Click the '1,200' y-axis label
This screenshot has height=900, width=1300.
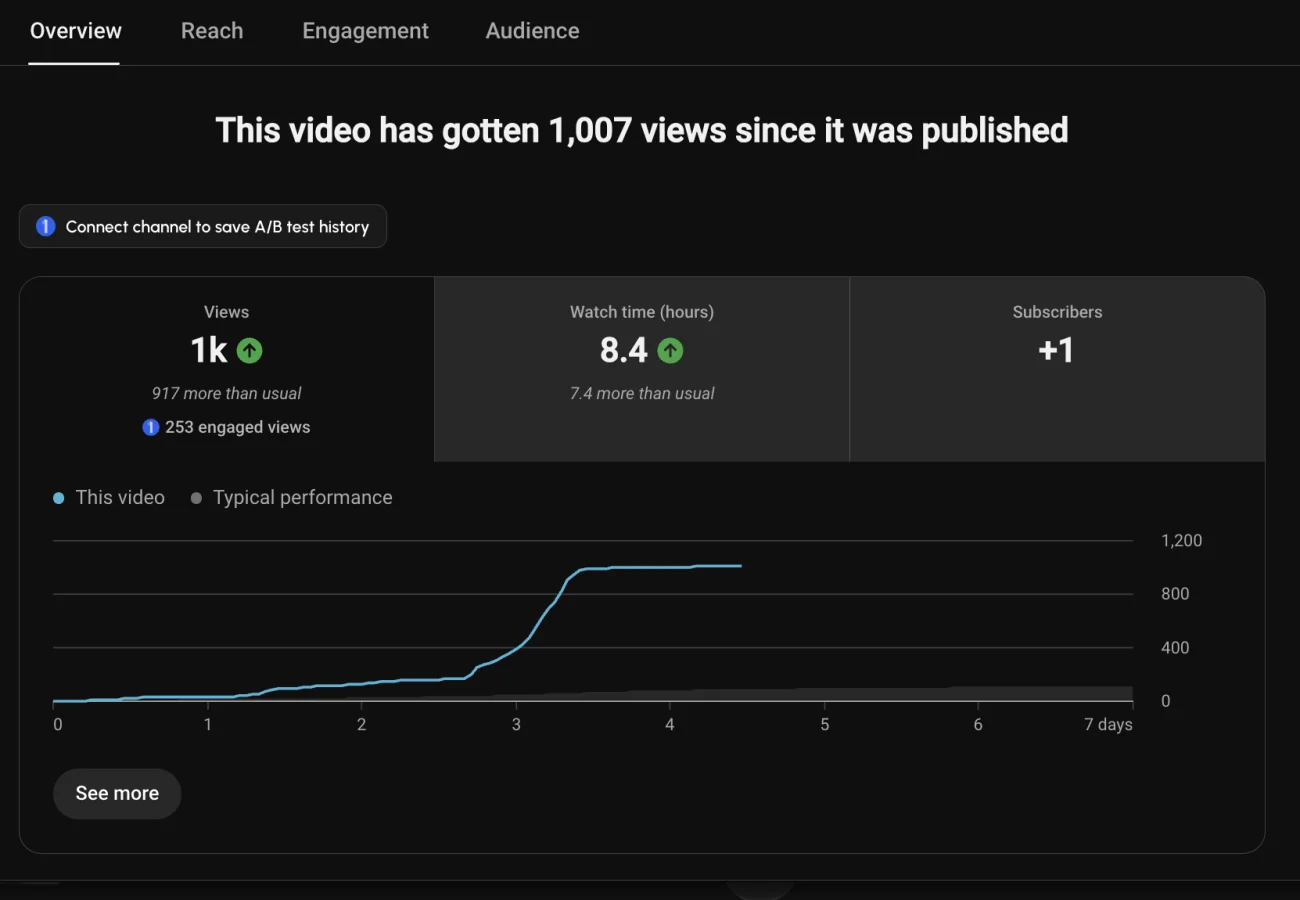tap(1181, 541)
